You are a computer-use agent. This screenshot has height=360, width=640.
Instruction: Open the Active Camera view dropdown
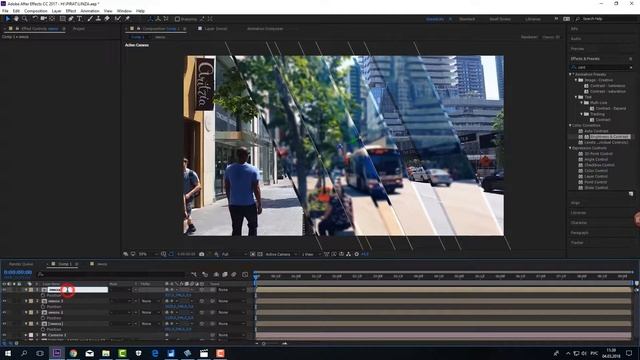pyautogui.click(x=281, y=254)
